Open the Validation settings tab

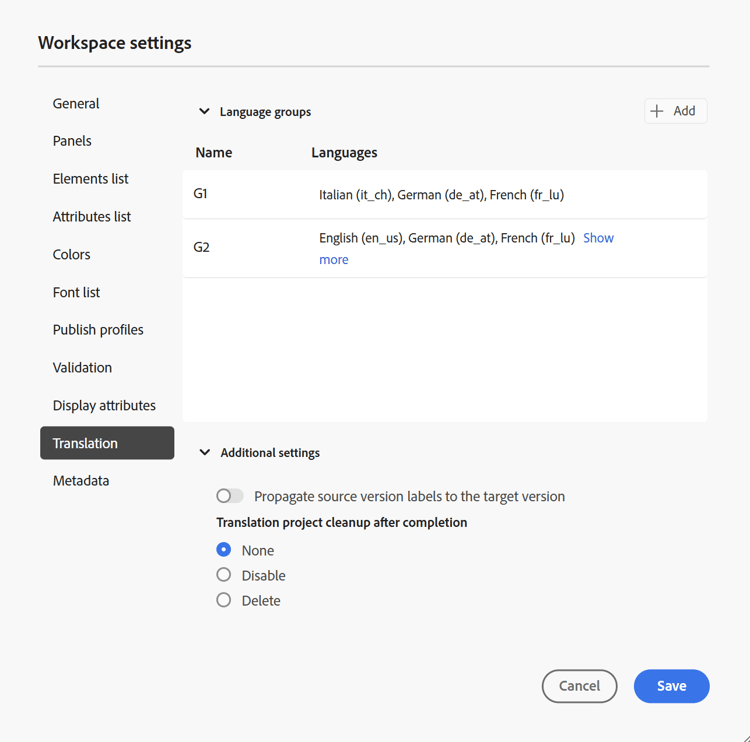click(x=82, y=367)
